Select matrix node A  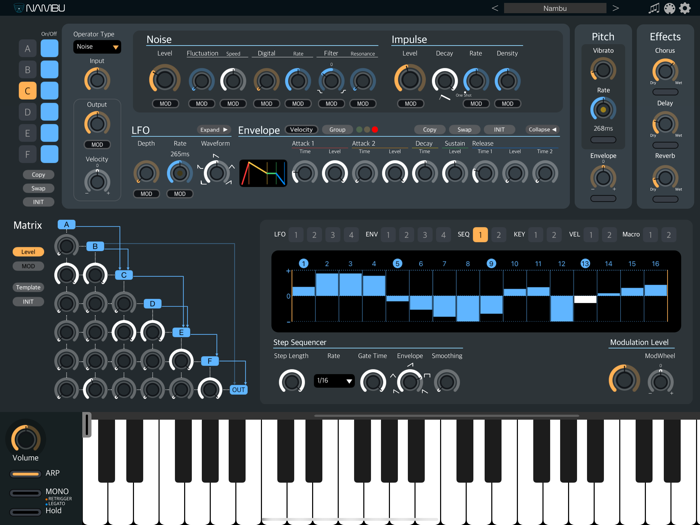[x=67, y=225]
